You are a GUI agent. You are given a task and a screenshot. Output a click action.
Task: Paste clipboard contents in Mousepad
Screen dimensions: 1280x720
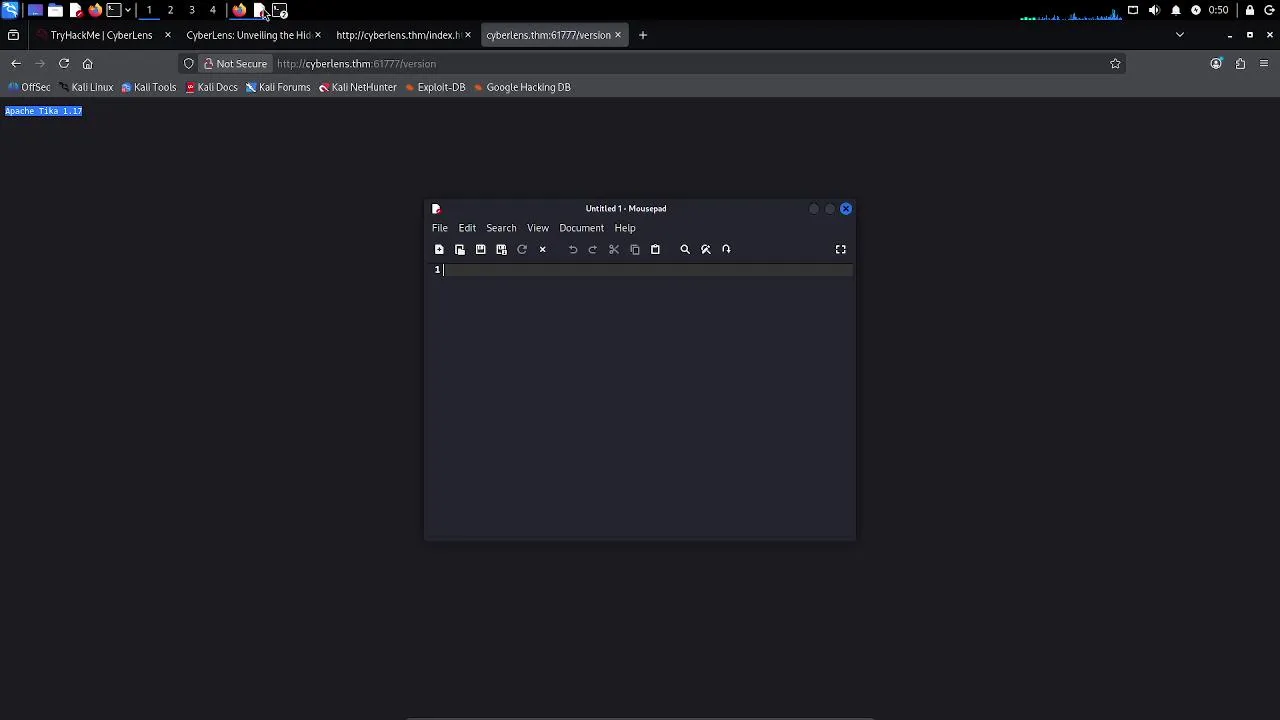(655, 249)
